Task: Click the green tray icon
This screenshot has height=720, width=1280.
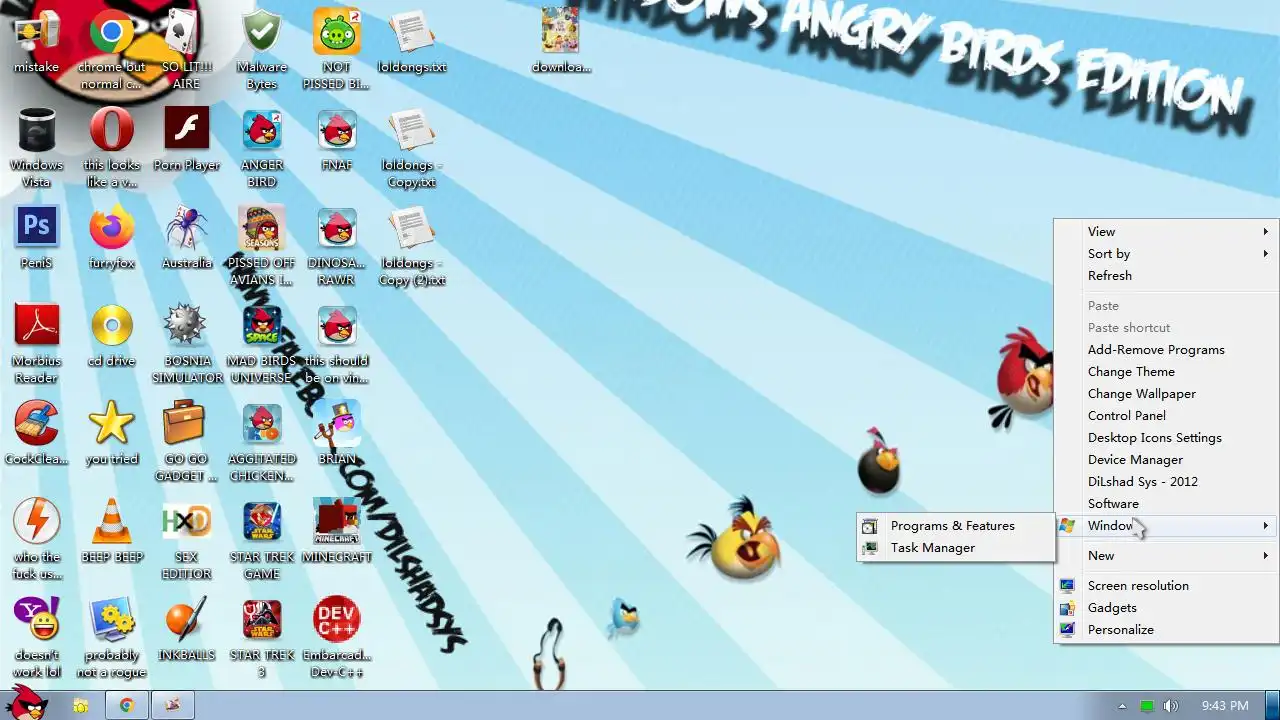Action: pos(1147,706)
